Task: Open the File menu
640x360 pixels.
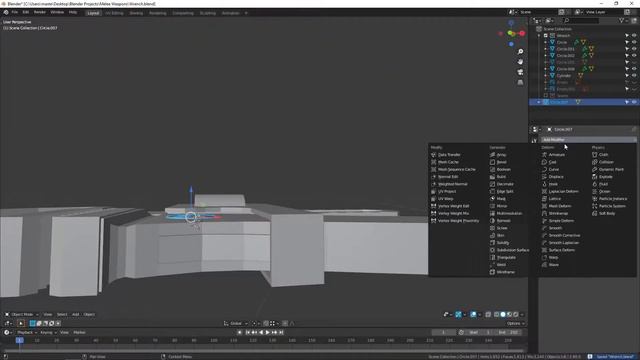Action: (15, 12)
